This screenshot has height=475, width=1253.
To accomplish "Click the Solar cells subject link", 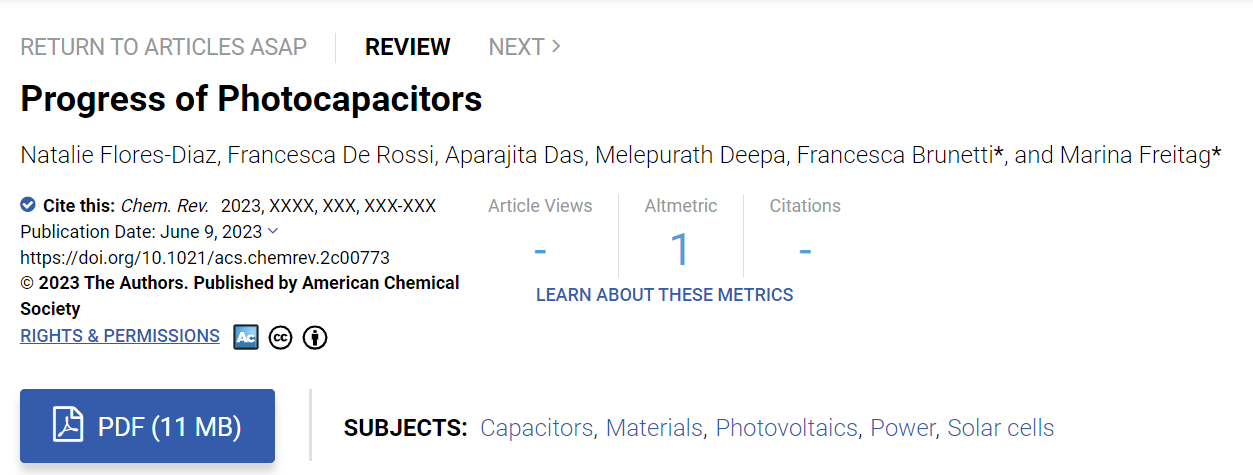I will pos(1001,428).
